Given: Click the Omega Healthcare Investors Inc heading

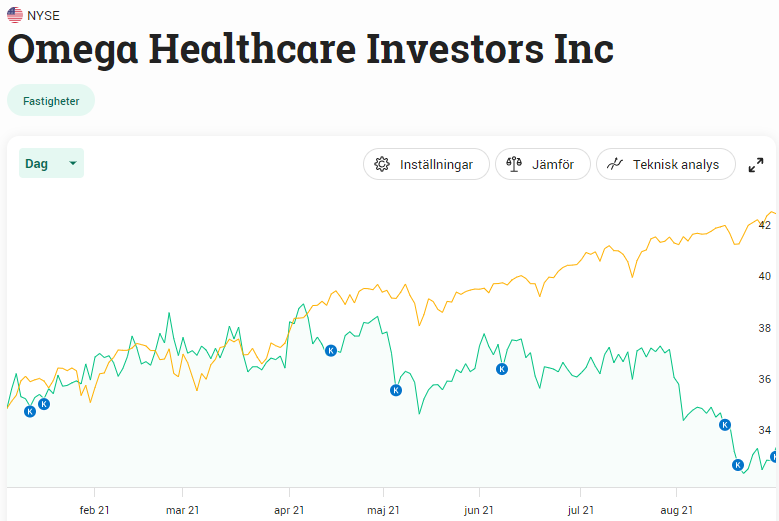Looking at the screenshot, I should (310, 49).
